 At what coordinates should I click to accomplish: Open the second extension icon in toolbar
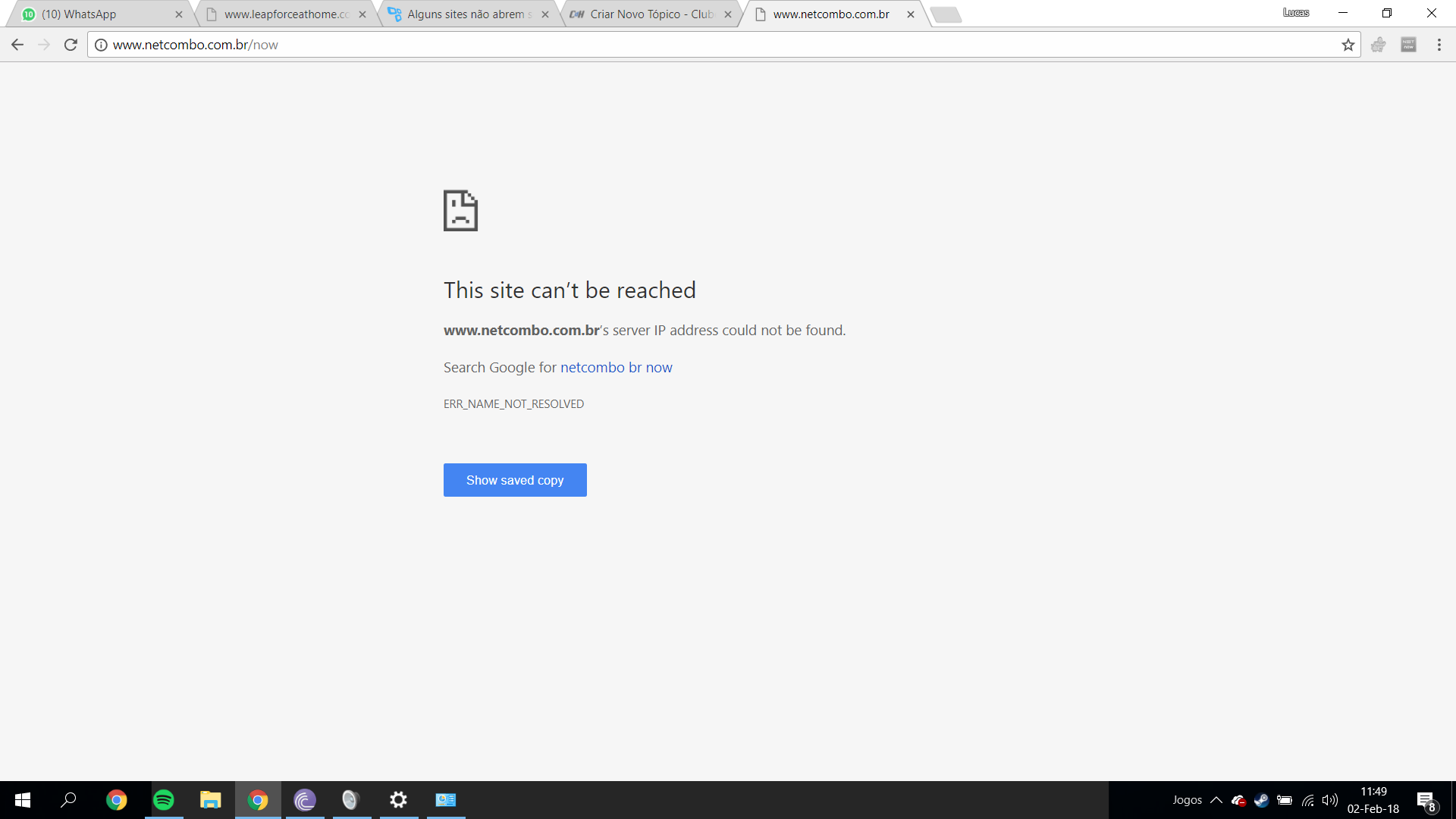point(1408,45)
